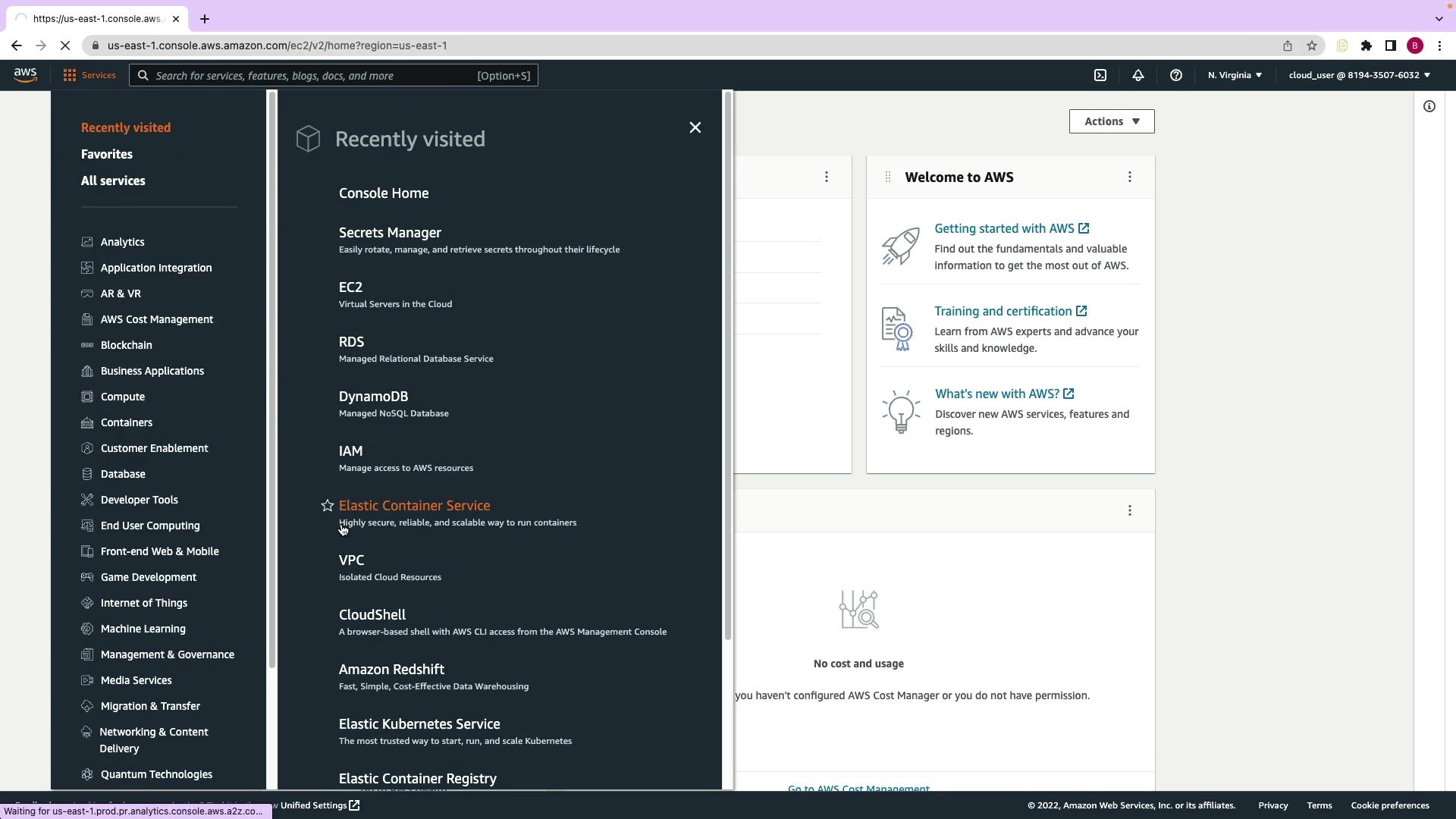Click the Services grid icon
Image resolution: width=1456 pixels, height=819 pixels.
pyautogui.click(x=70, y=75)
